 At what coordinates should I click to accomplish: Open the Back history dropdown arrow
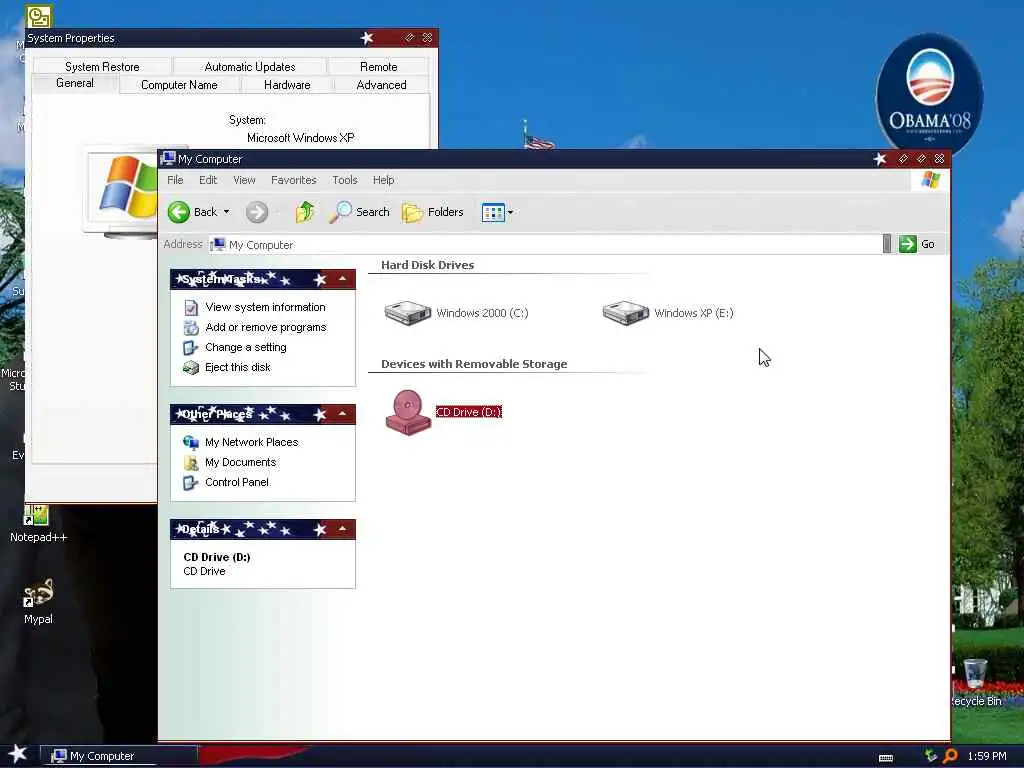coord(227,212)
